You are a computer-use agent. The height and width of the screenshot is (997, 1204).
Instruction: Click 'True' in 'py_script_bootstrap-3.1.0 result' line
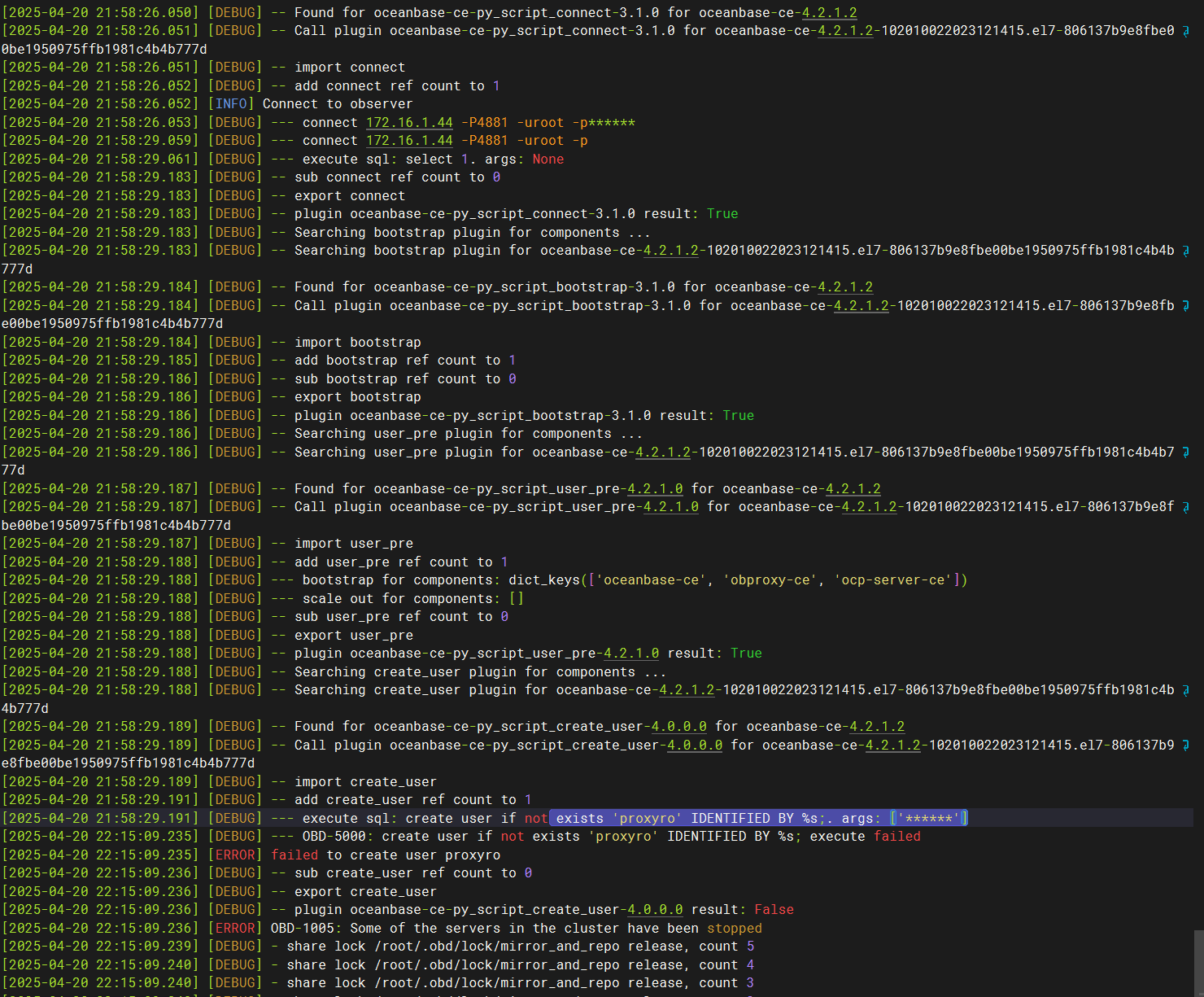[x=739, y=416]
